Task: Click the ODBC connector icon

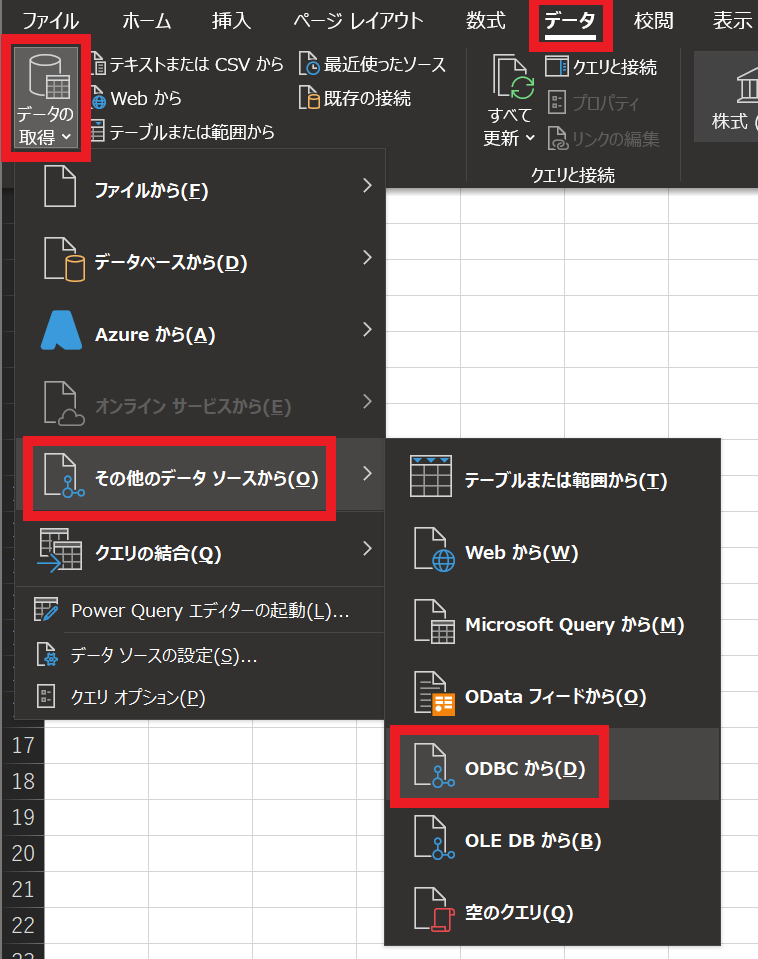Action: click(x=434, y=766)
